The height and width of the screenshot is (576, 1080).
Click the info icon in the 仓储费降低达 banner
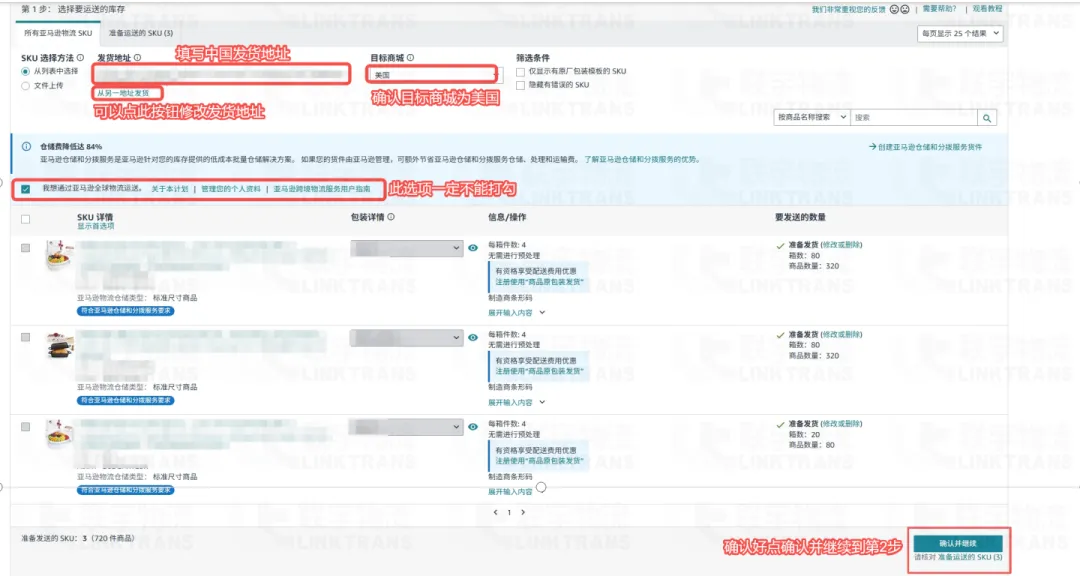point(26,147)
